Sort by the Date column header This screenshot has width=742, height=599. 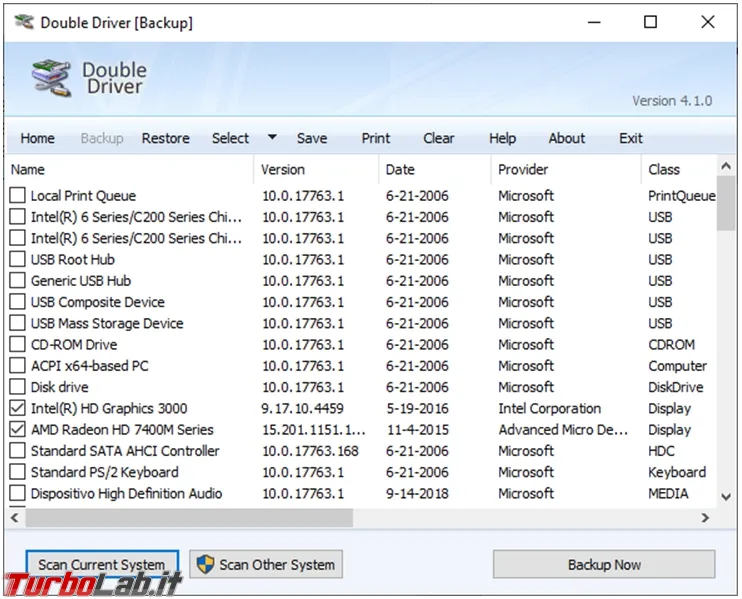(435, 169)
